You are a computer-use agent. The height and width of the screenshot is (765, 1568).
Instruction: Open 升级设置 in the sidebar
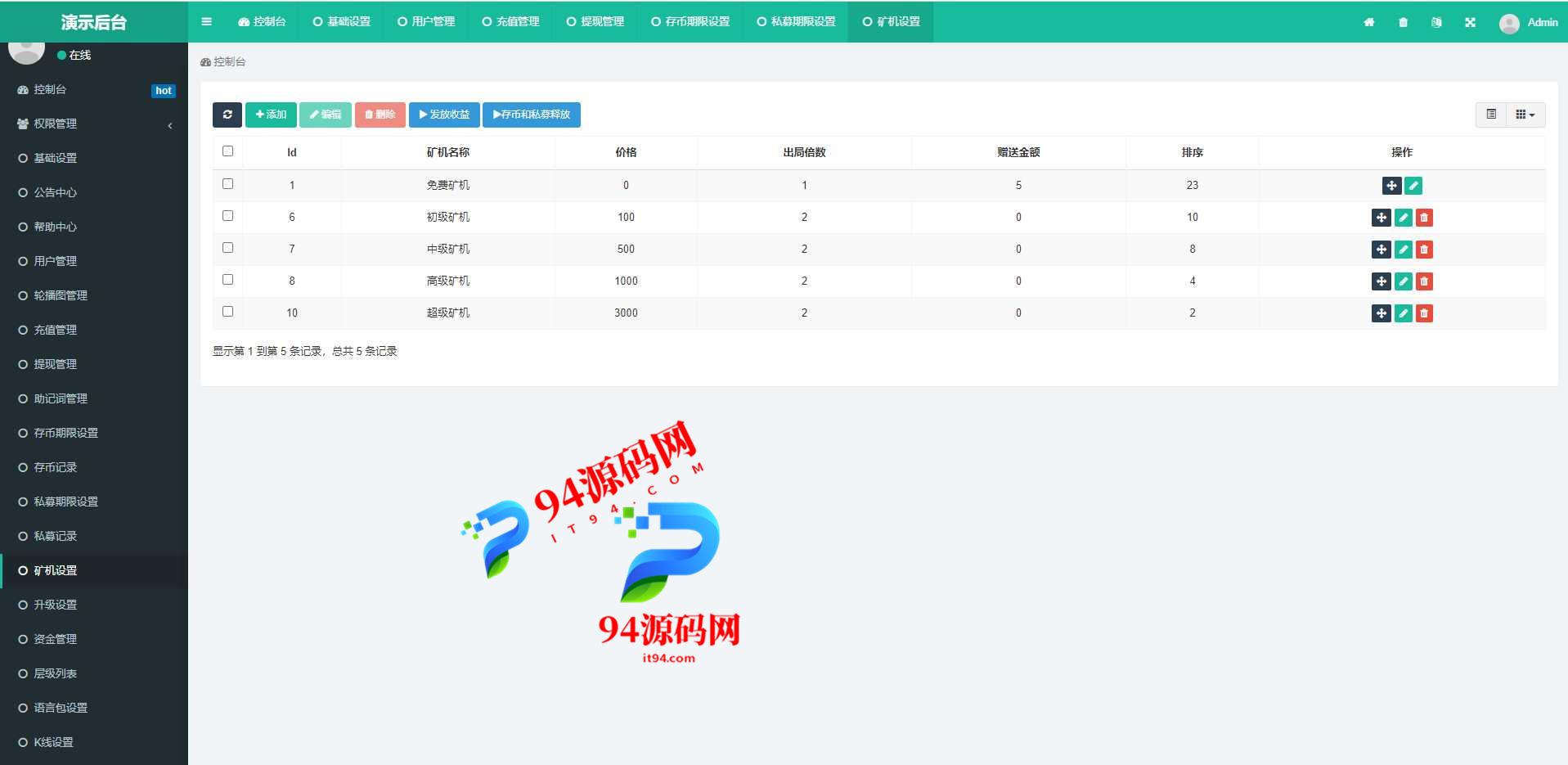coord(94,605)
